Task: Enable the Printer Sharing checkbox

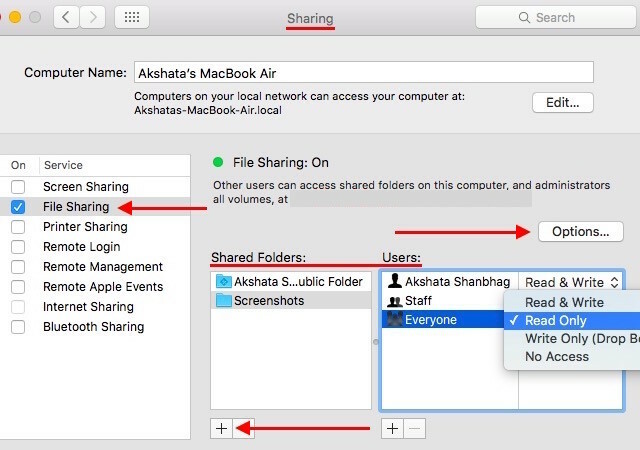Action: [x=18, y=227]
